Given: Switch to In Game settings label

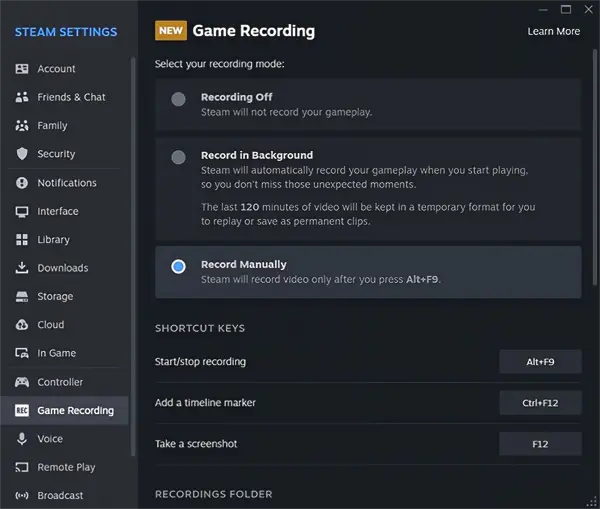Looking at the screenshot, I should click(x=57, y=353).
